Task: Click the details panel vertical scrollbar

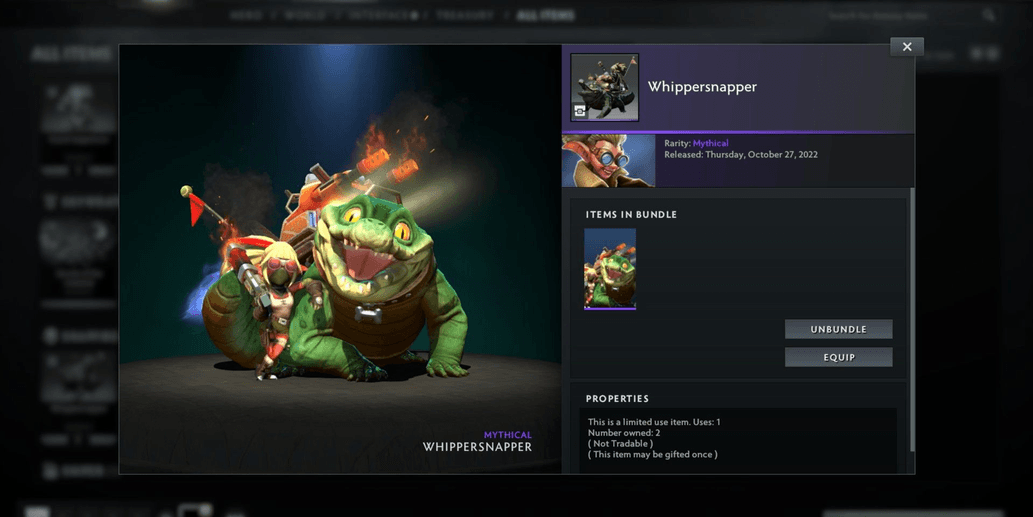Action: (911, 320)
